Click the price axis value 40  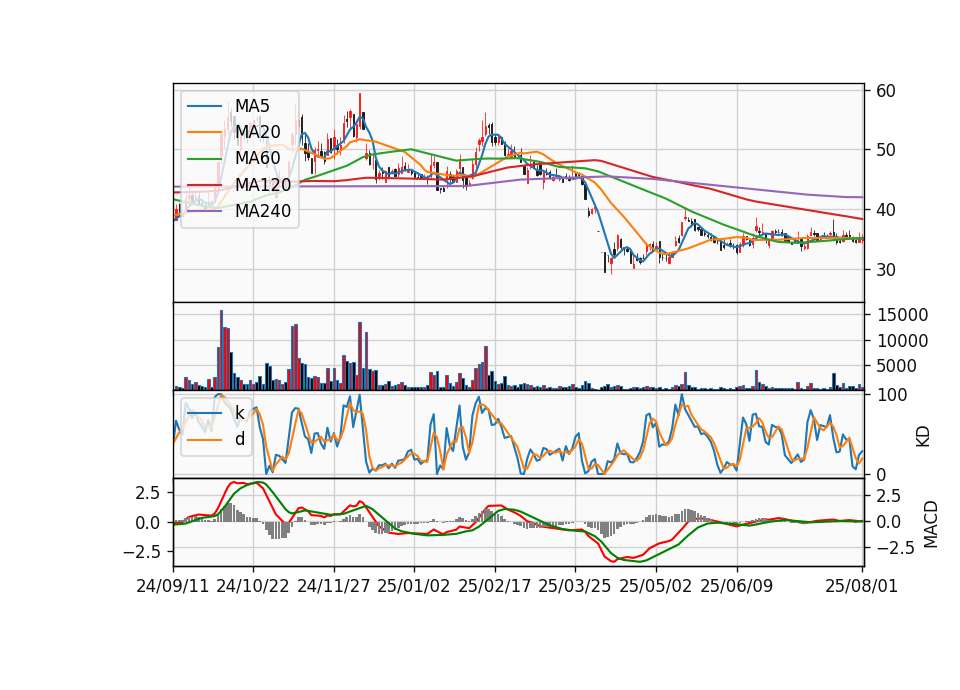coord(886,210)
